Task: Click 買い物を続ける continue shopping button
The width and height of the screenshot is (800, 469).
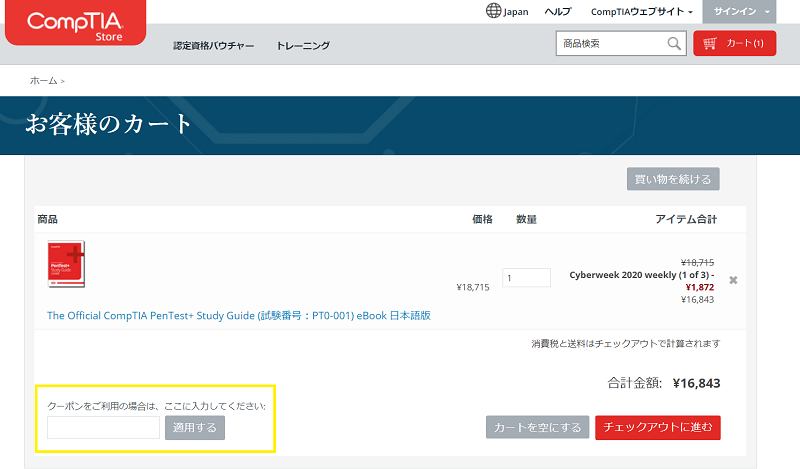Action: click(x=673, y=179)
